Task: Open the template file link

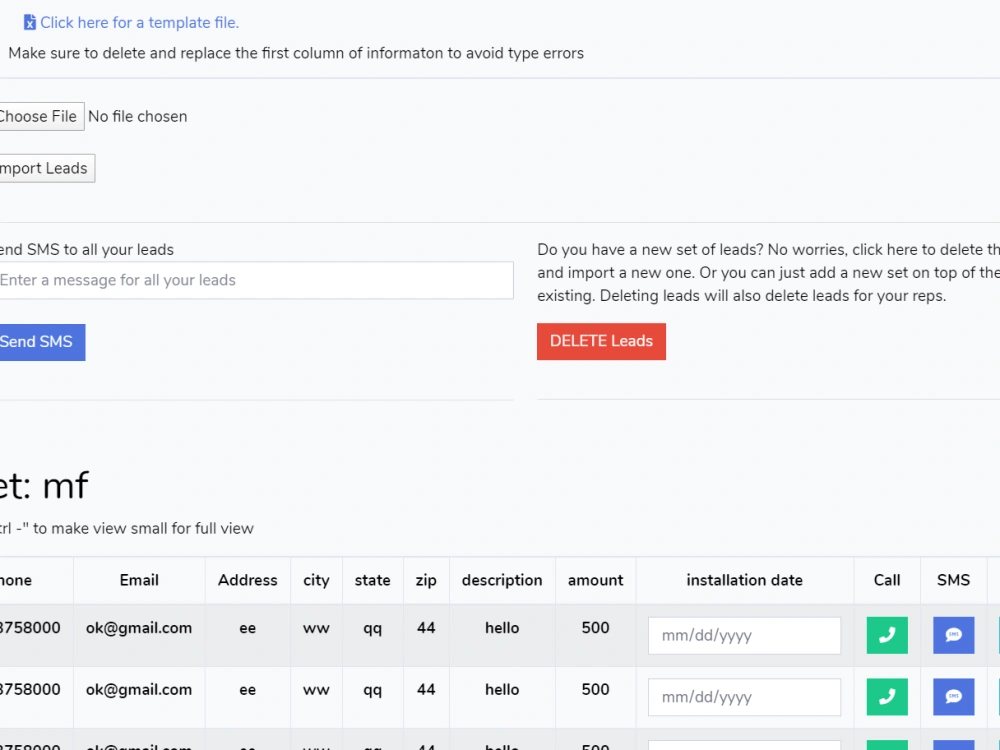Action: coord(139,23)
